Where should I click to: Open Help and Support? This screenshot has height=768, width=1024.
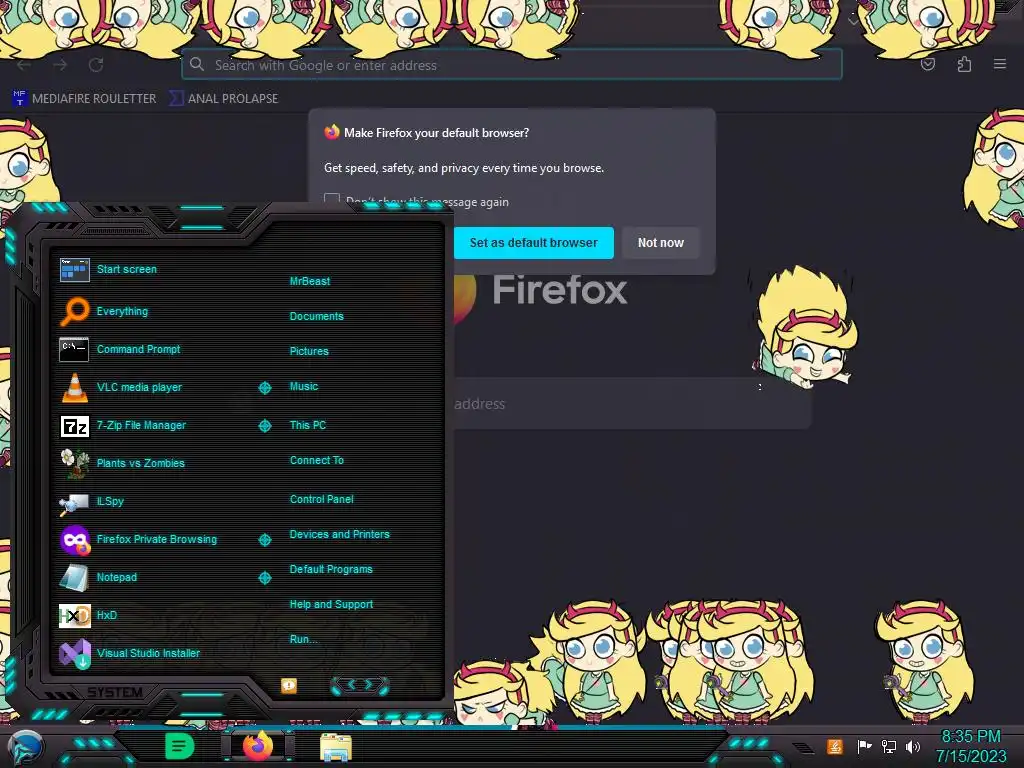point(331,605)
